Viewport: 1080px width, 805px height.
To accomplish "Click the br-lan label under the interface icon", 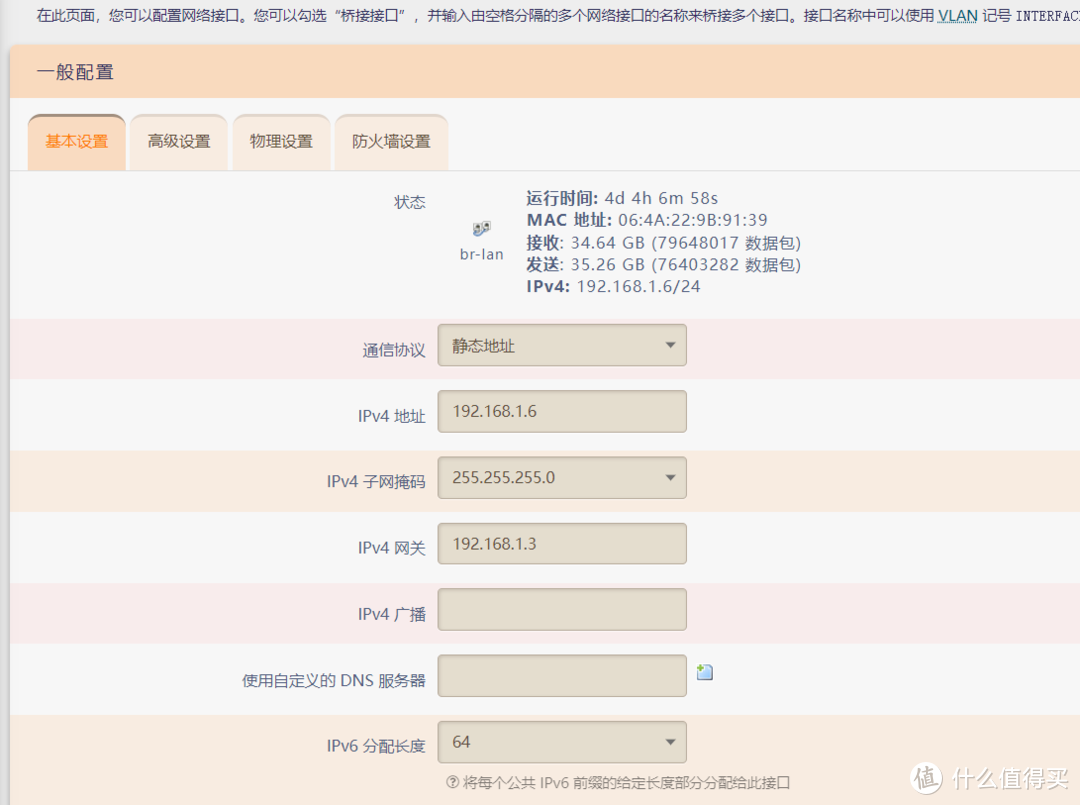I will [x=481, y=254].
